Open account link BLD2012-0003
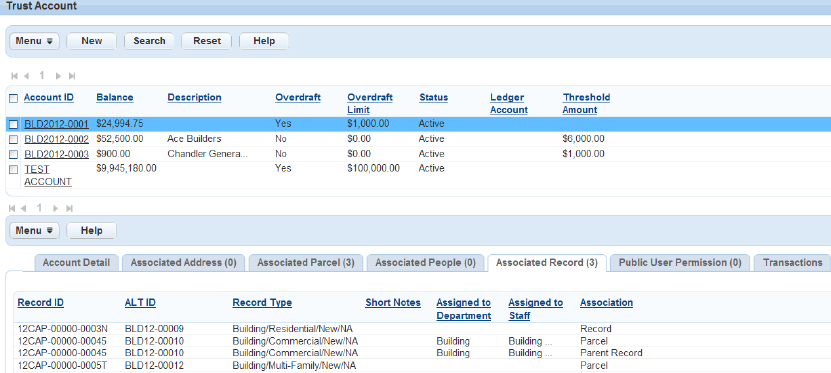Screen dimensions: 831x373 tap(57, 154)
